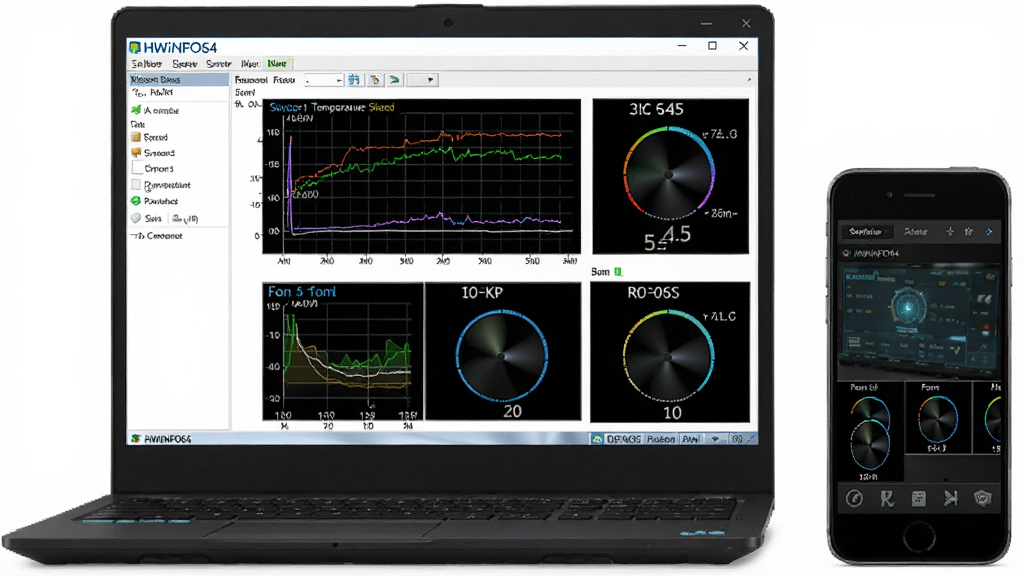Tap the phone's round home button

(x=919, y=537)
